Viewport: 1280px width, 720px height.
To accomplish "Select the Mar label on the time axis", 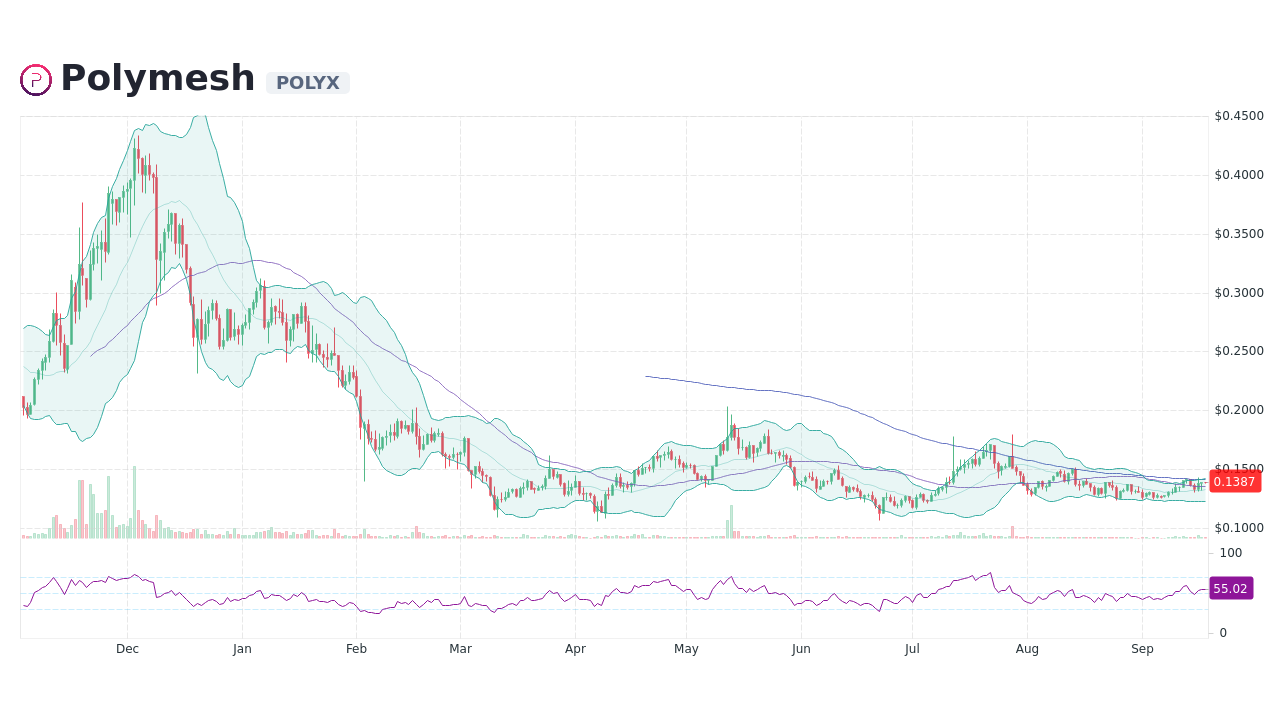I will point(460,648).
